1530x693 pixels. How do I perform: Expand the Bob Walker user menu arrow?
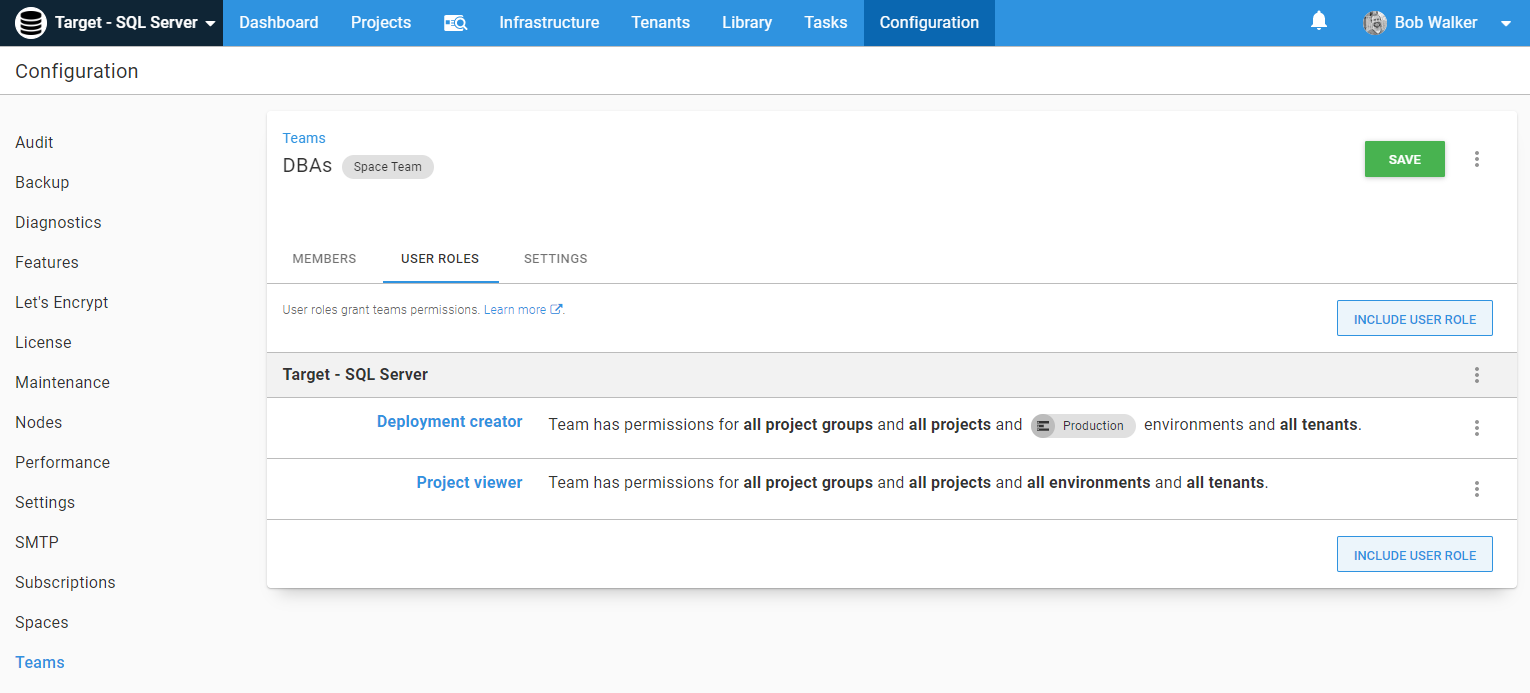[1506, 24]
